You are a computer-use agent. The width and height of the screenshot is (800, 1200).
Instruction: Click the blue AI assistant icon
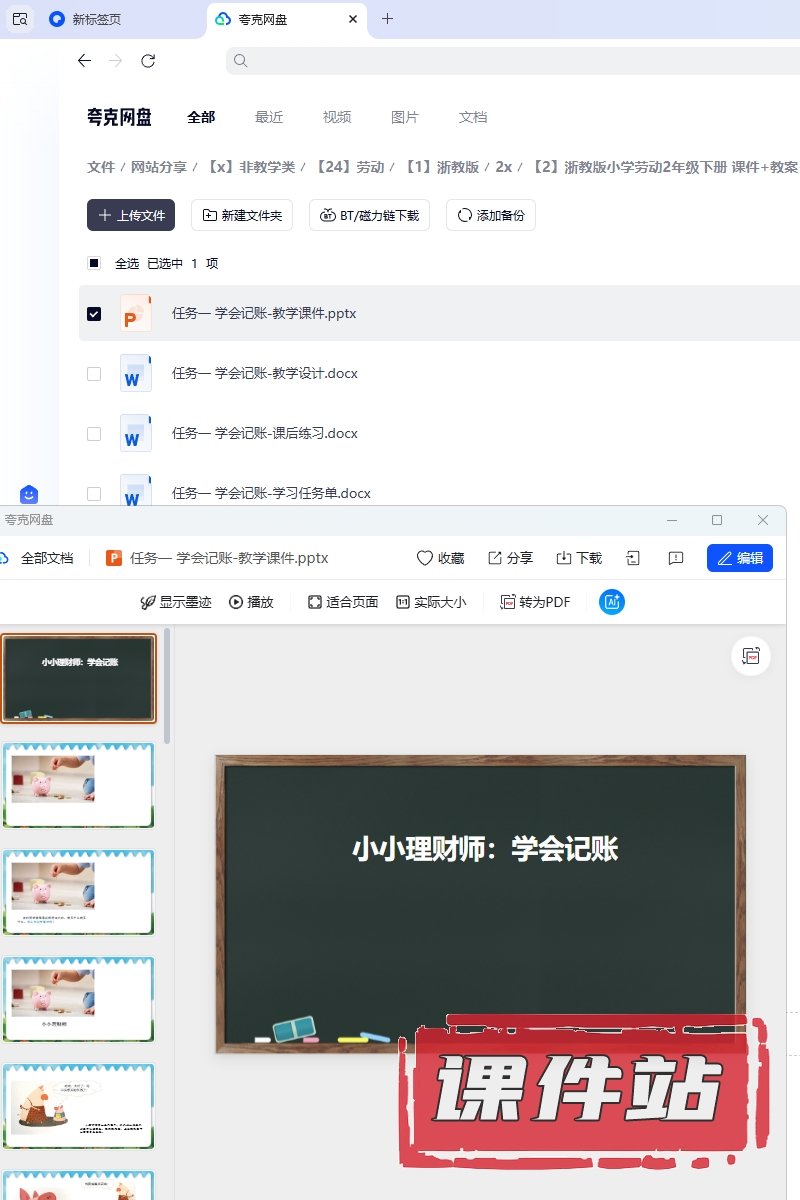(x=612, y=602)
